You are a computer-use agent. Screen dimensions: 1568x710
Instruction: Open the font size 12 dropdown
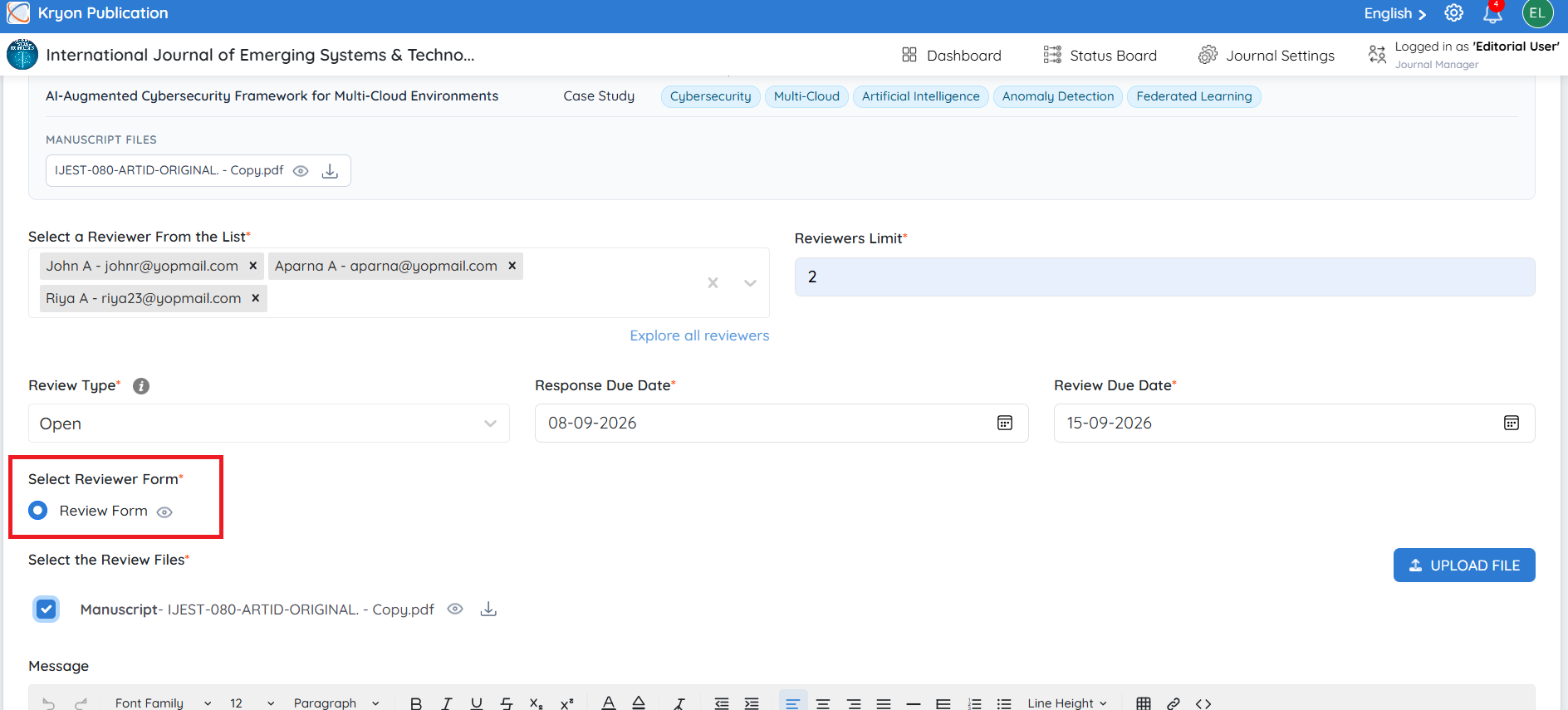[252, 703]
